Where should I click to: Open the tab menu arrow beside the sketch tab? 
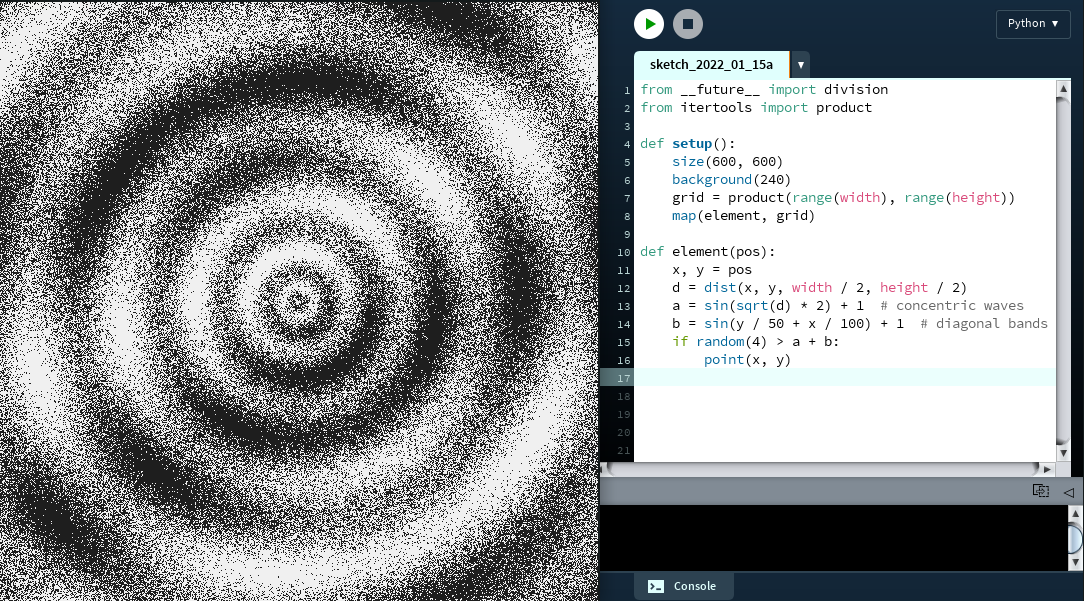pos(800,64)
